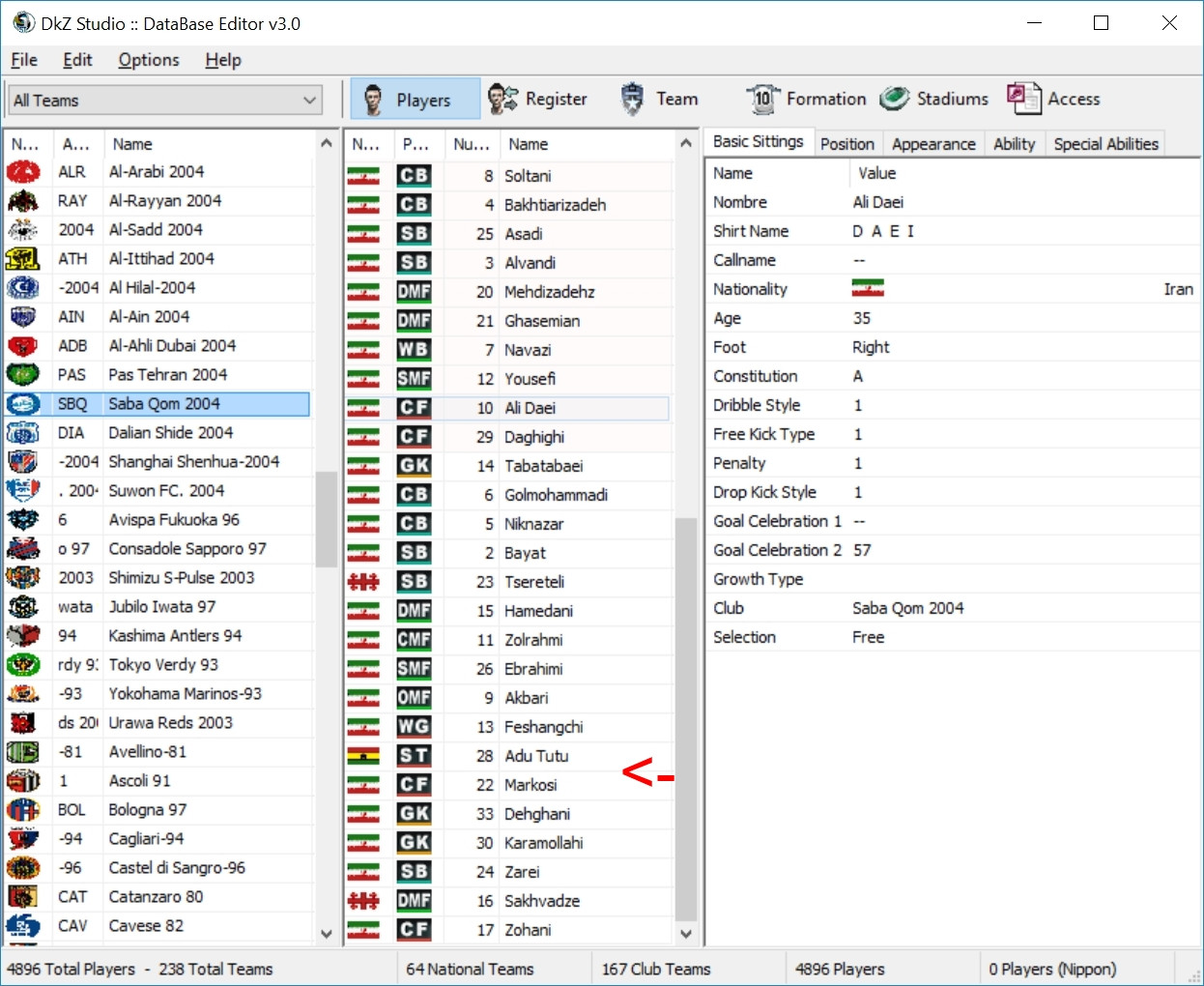Click the CMF position badge of Zolrahmi
Image resolution: width=1204 pixels, height=986 pixels.
pyautogui.click(x=414, y=640)
